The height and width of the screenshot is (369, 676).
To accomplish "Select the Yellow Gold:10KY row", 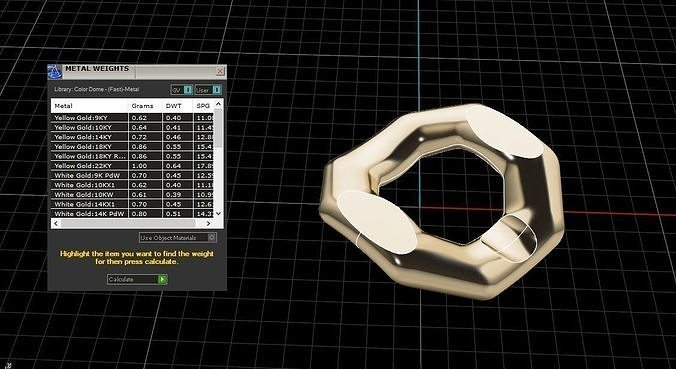I will click(x=132, y=127).
